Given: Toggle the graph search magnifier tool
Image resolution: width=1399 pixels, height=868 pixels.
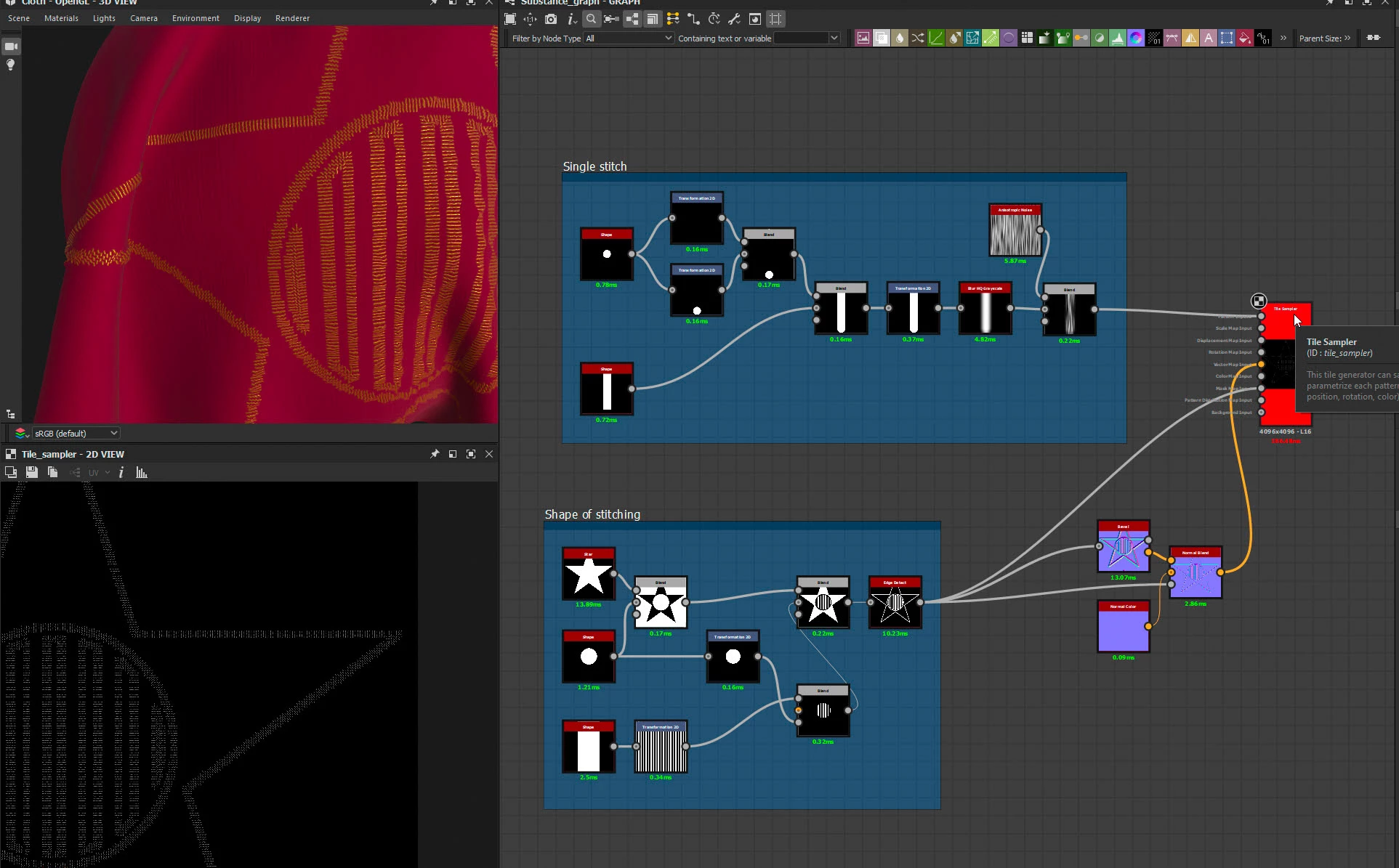Looking at the screenshot, I should (591, 19).
